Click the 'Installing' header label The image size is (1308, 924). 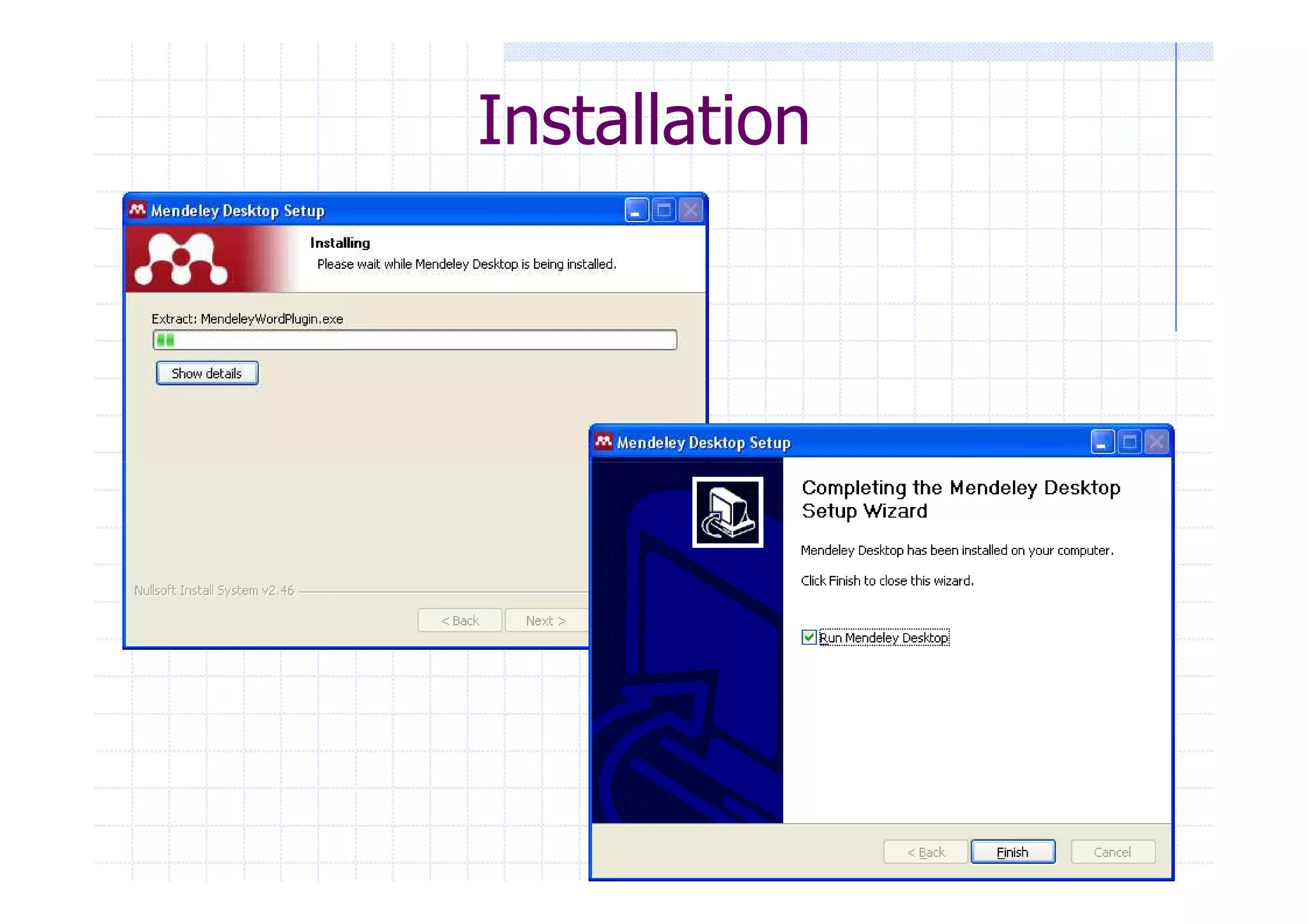click(x=340, y=243)
